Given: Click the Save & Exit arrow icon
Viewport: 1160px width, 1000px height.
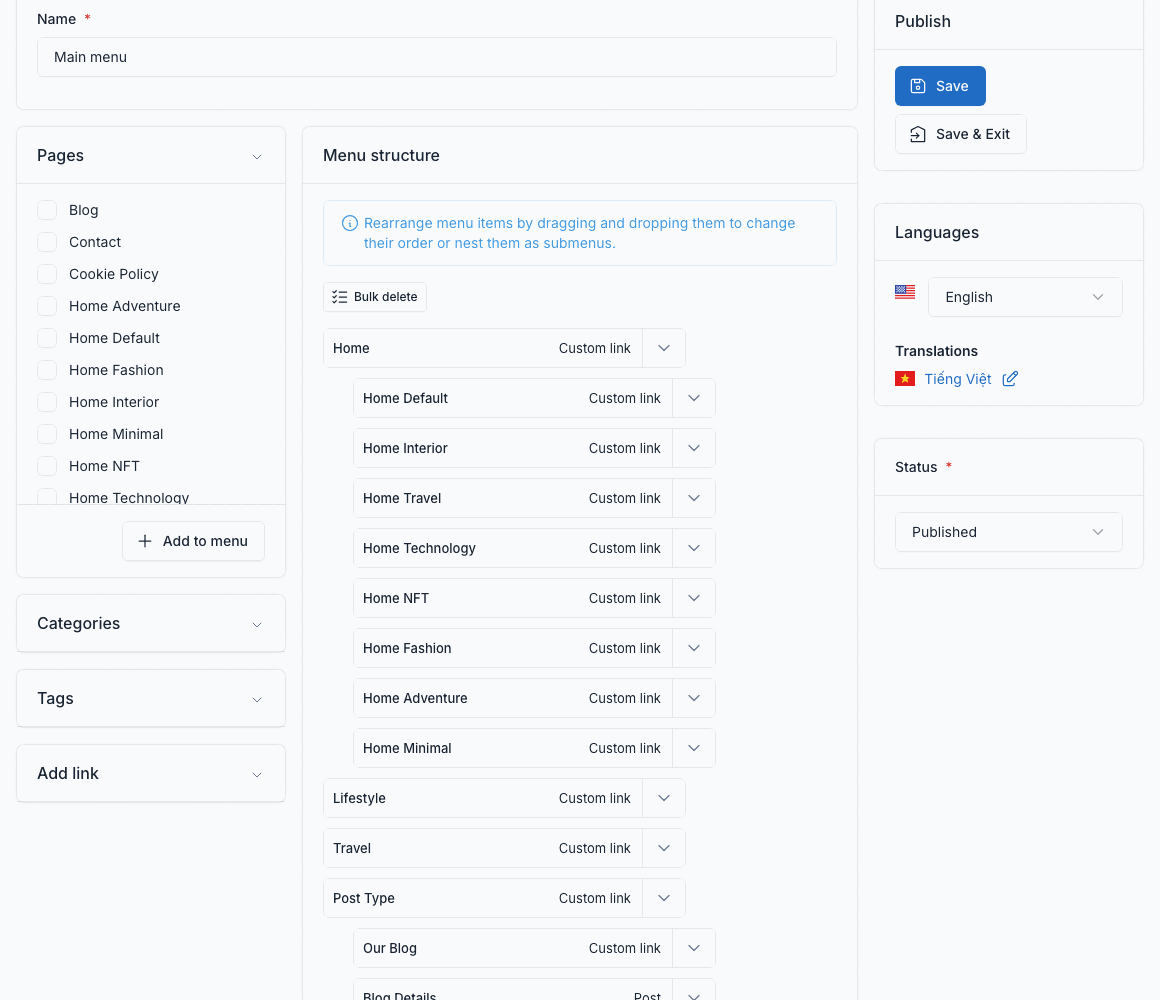Looking at the screenshot, I should [917, 134].
